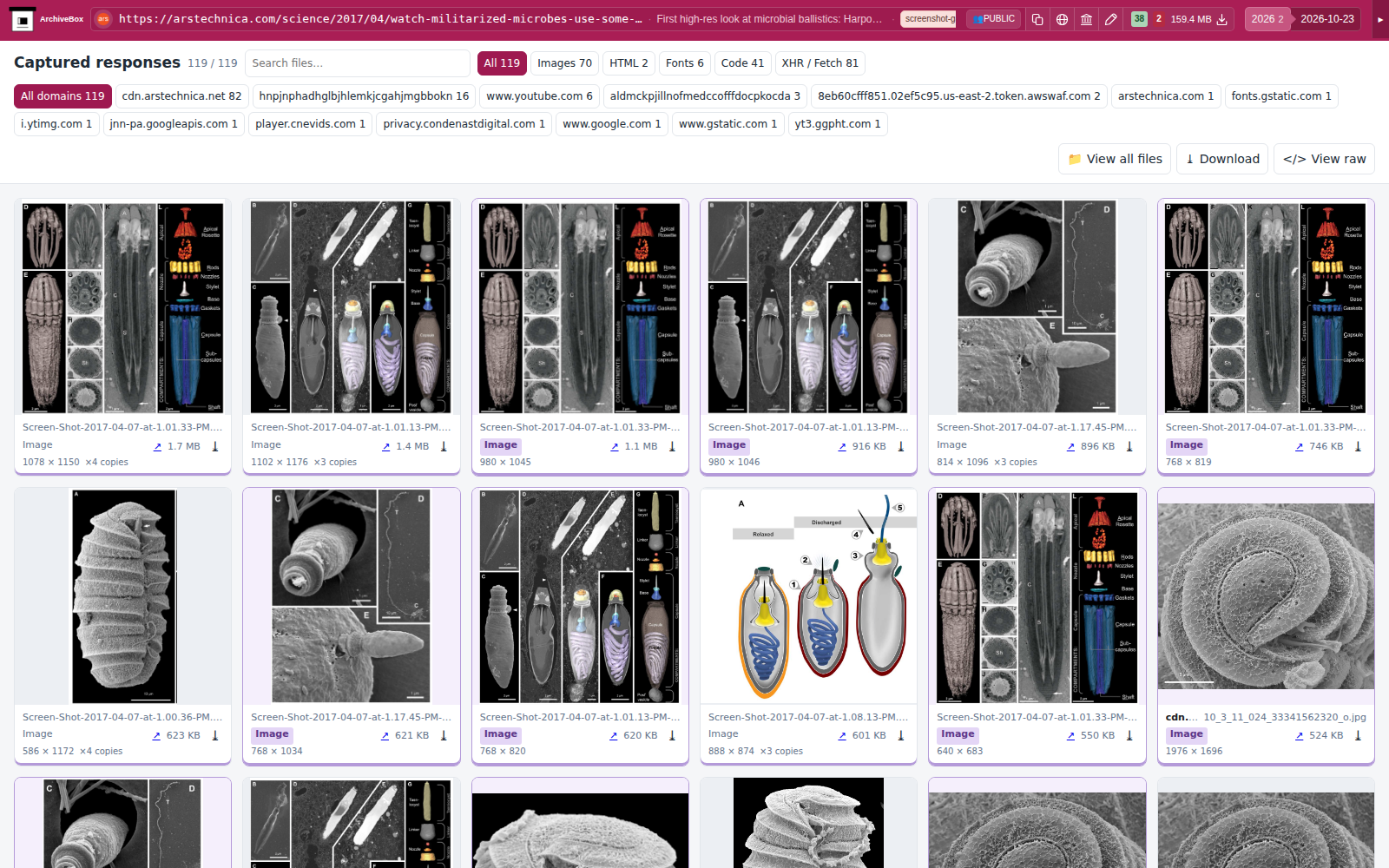
Task: Download the 159.4 MB snapshot archive
Action: click(1221, 19)
